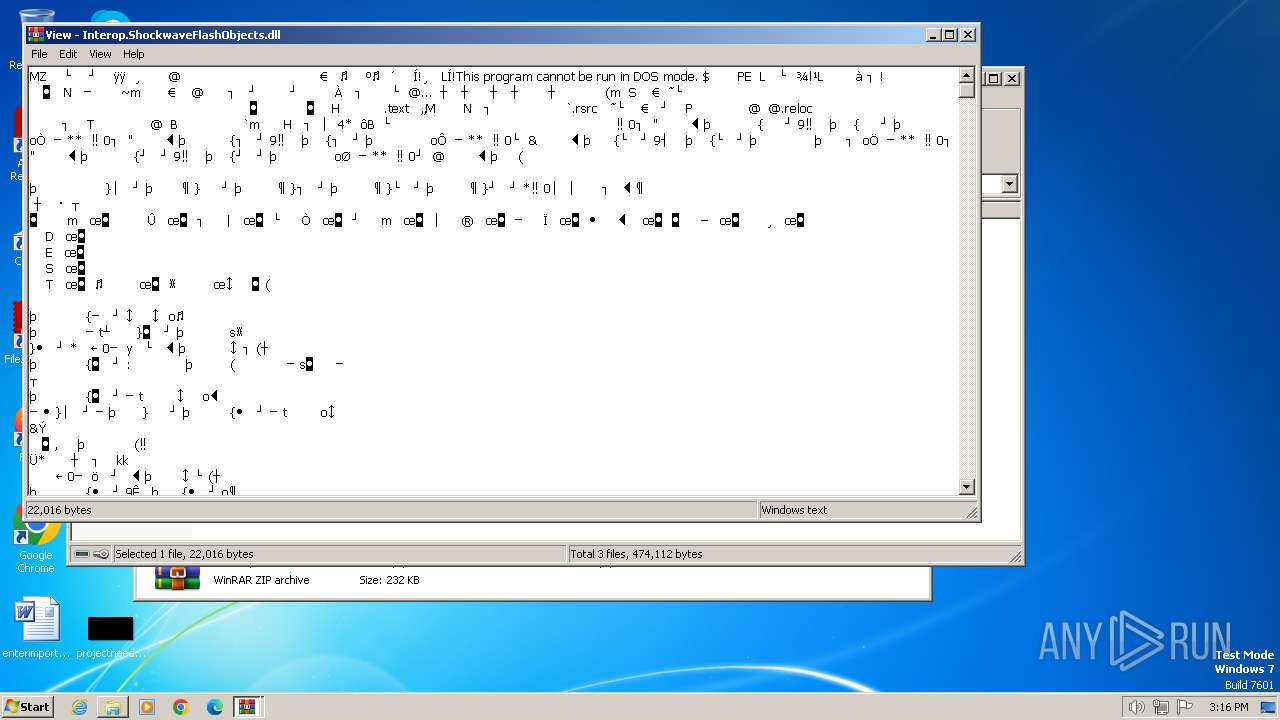Viewport: 1280px width, 720px height.
Task: Open the address dropdown in WinRAR window
Action: (x=1009, y=184)
